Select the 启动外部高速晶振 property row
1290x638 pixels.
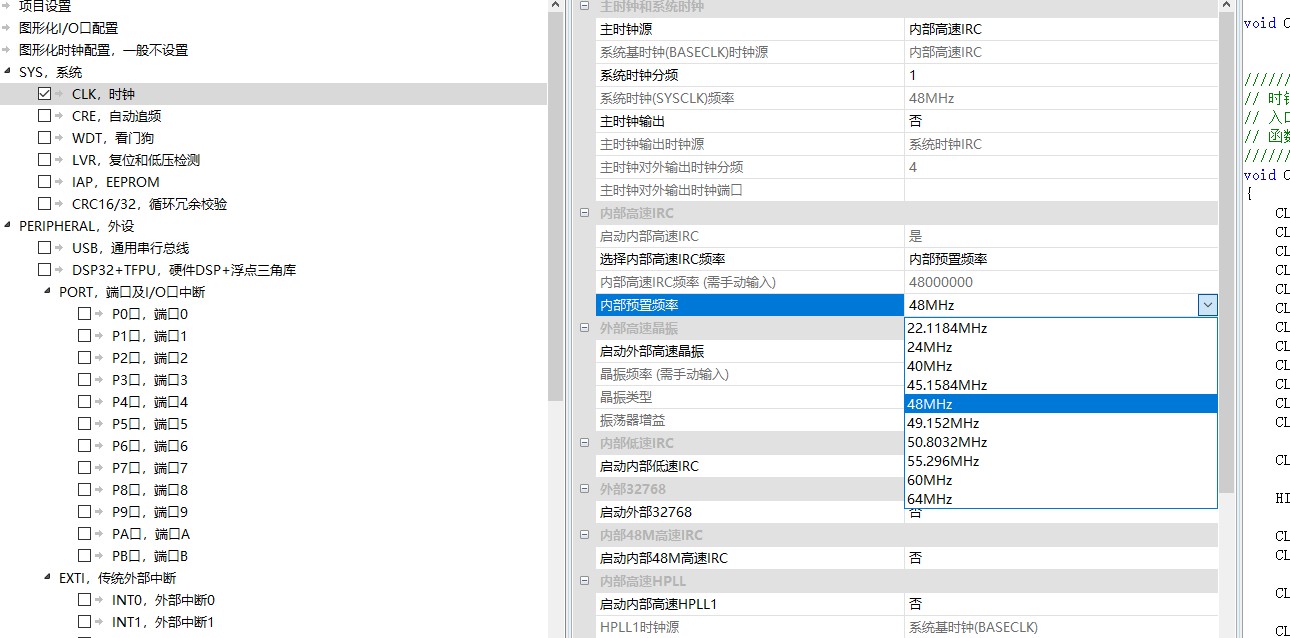(750, 351)
